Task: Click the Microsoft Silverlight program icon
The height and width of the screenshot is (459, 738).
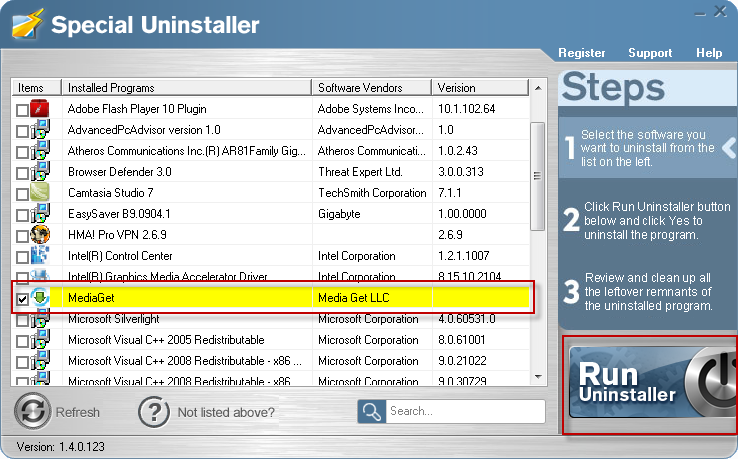Action: click(x=40, y=319)
